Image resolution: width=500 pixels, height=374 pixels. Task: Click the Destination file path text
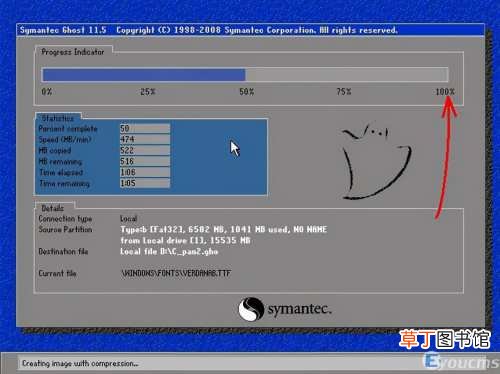[x=169, y=251]
